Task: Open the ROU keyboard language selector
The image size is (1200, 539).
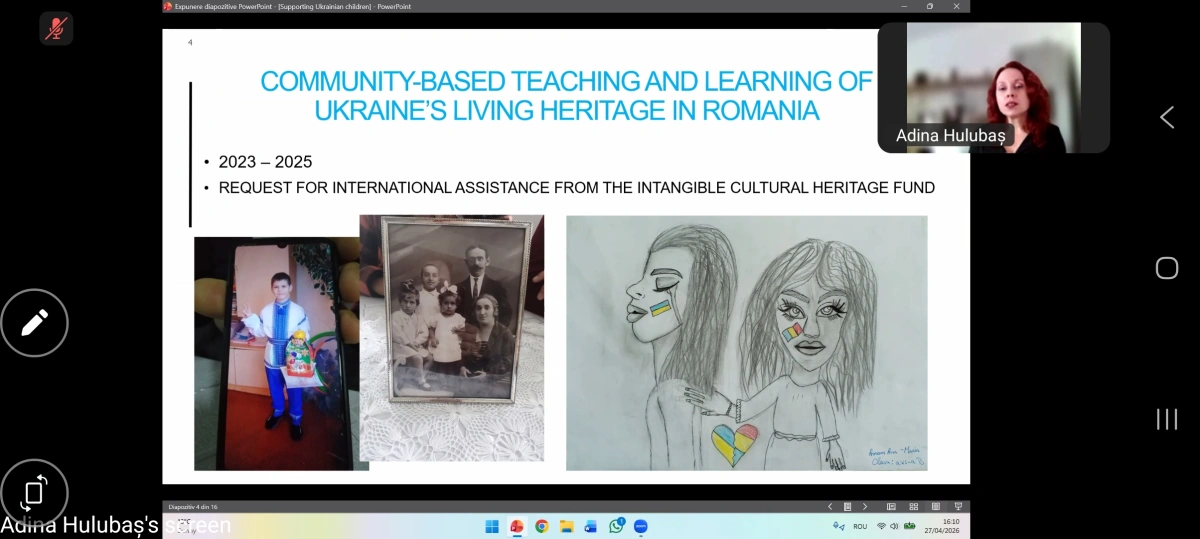Action: (861, 526)
